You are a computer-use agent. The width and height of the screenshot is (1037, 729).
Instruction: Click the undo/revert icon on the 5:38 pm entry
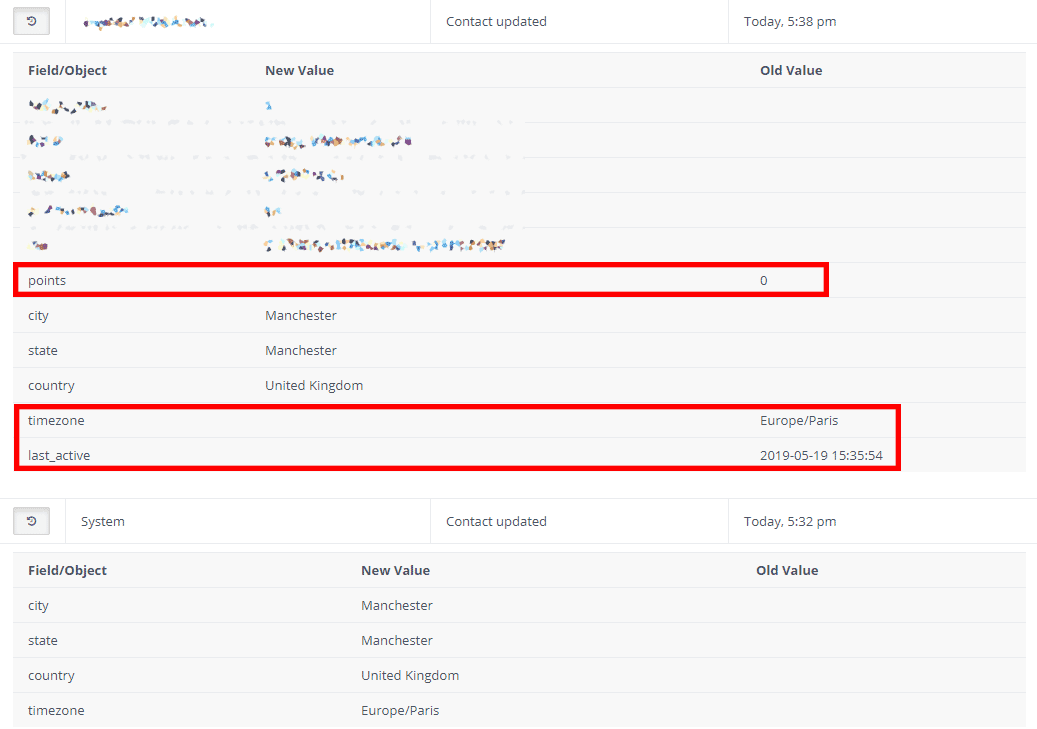pyautogui.click(x=31, y=20)
